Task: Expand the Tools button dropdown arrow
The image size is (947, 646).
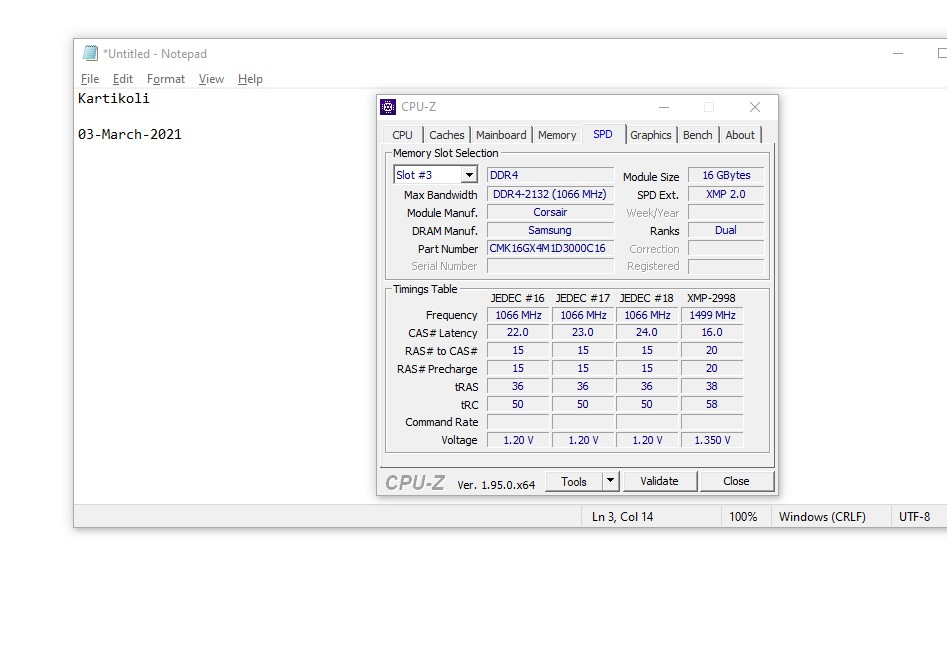Action: point(610,481)
